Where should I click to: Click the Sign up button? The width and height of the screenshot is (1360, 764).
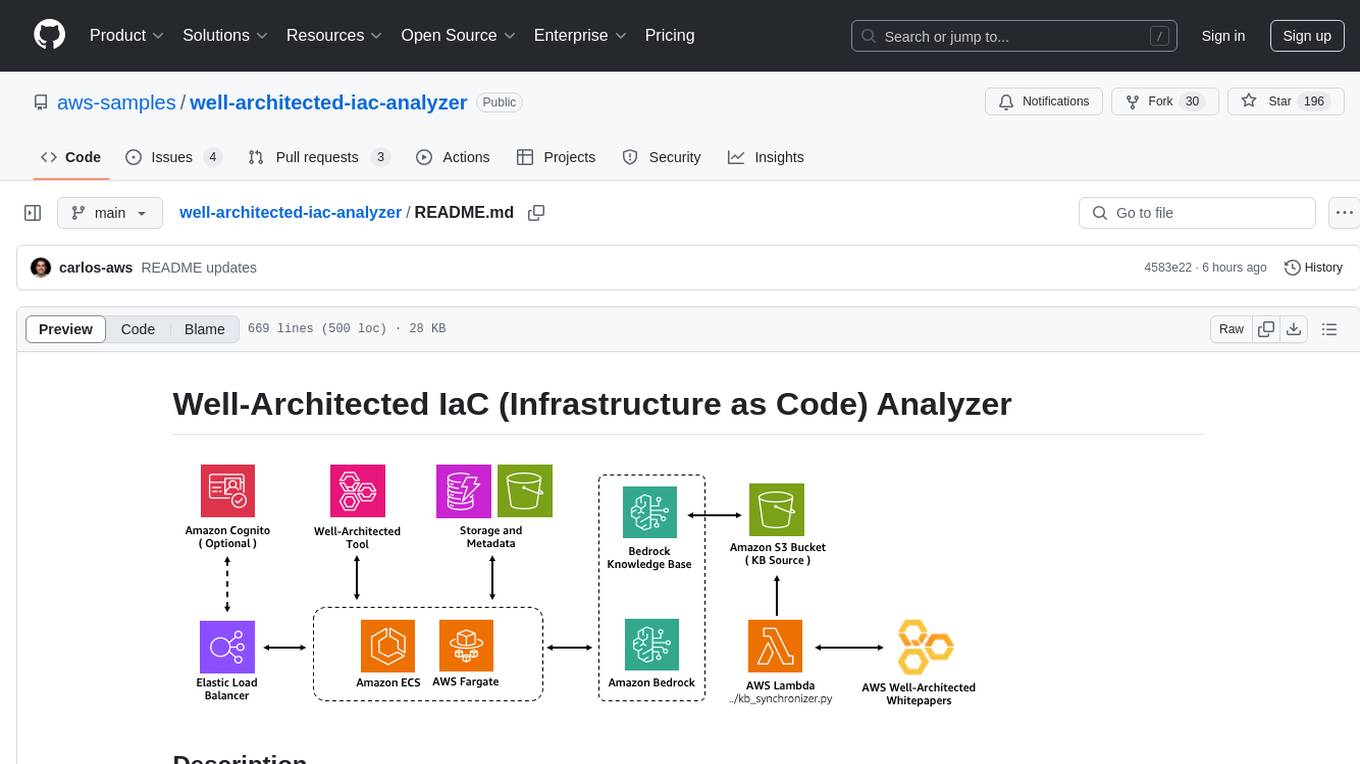[x=1307, y=36]
